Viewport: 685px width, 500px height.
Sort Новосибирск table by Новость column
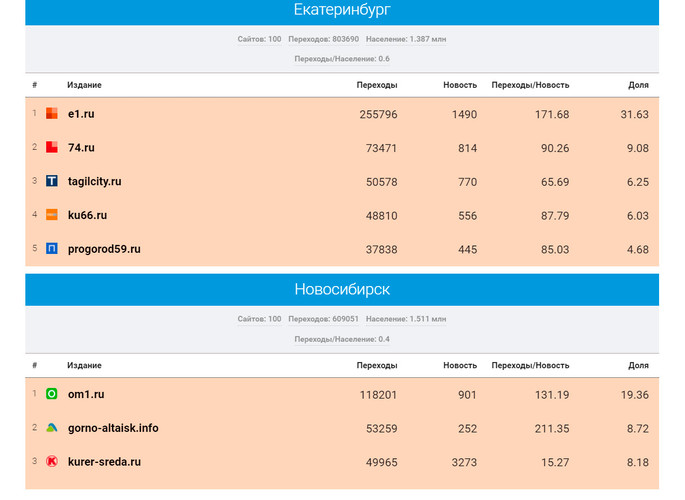click(x=460, y=365)
